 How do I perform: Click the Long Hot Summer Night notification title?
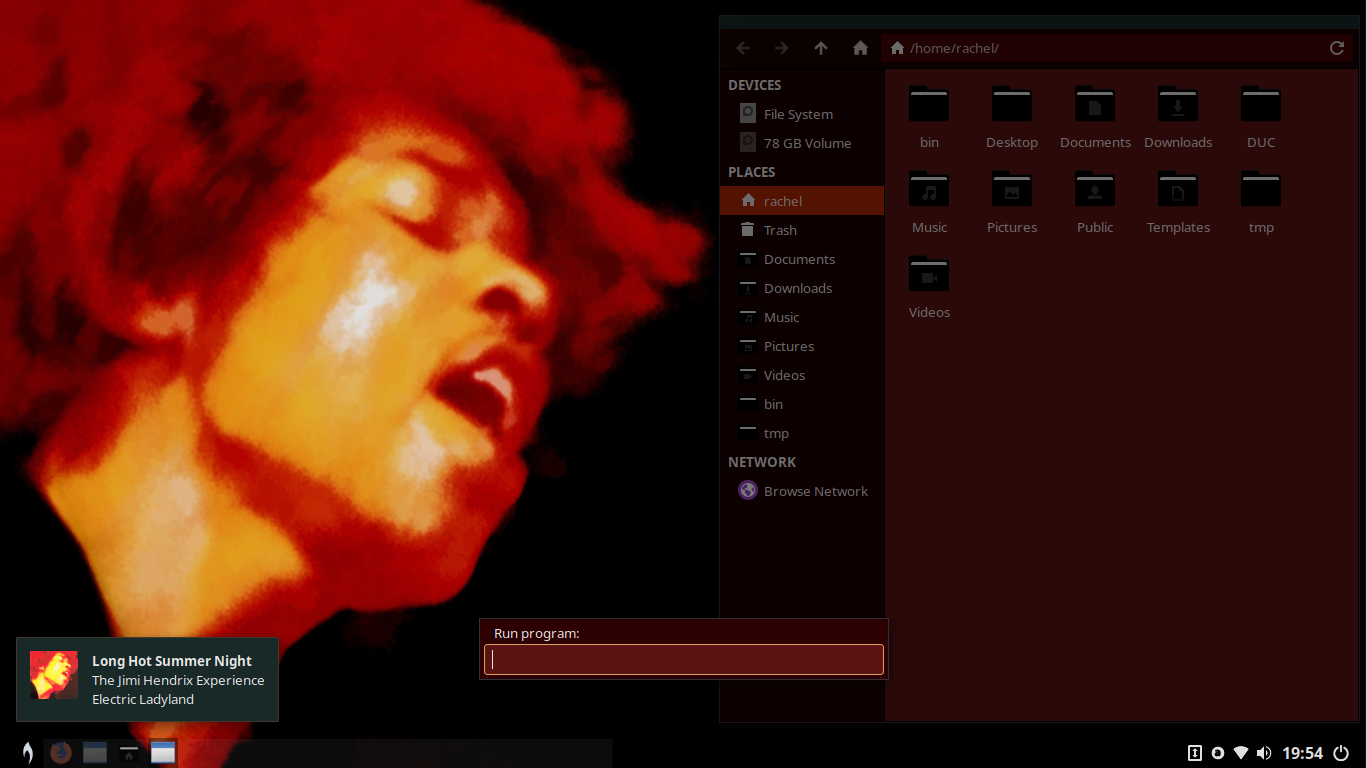[x=172, y=661]
